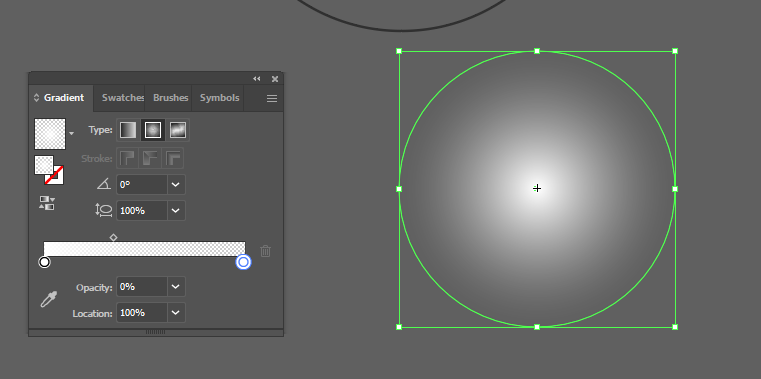Viewport: 761px width, 379px height.
Task: Cycle Gradient panel view with tab arrows
Action: (36, 98)
